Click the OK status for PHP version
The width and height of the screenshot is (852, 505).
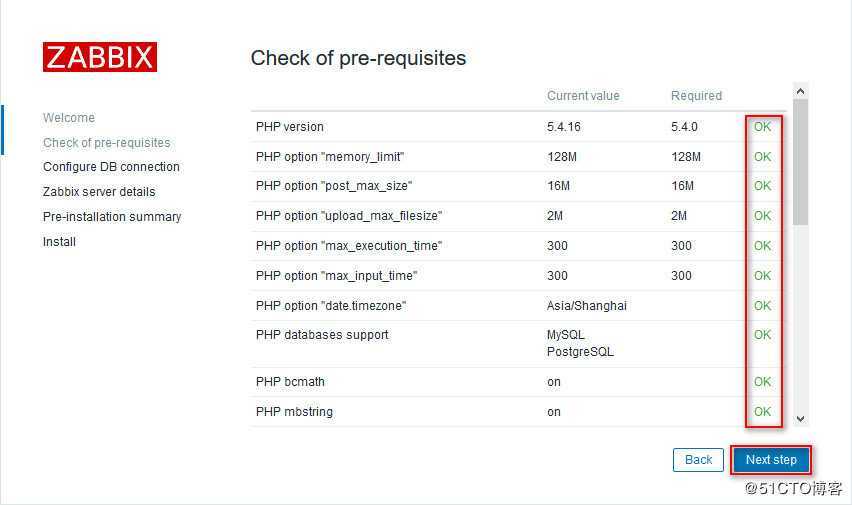tap(762, 127)
